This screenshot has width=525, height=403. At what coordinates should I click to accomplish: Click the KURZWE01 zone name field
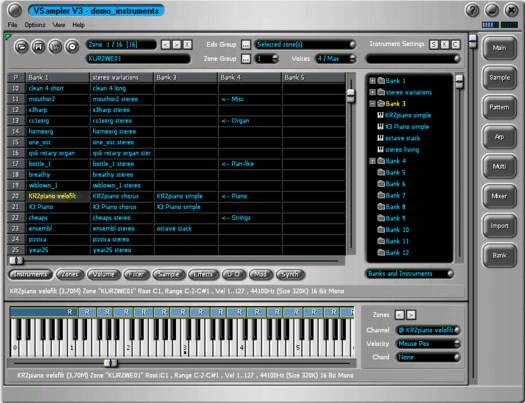(138, 59)
